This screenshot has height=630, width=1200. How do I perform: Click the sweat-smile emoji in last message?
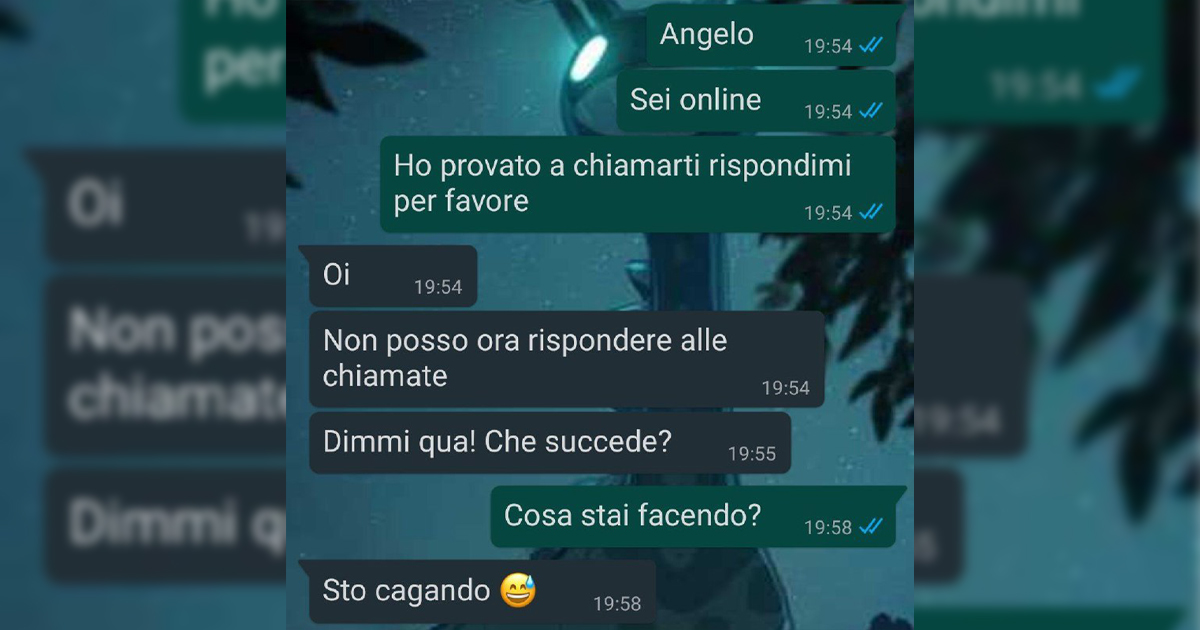[x=519, y=591]
